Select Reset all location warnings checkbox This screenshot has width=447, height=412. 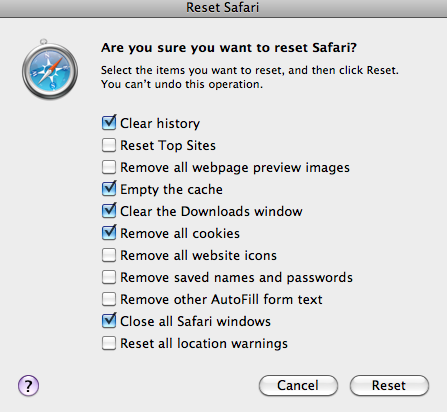click(109, 343)
